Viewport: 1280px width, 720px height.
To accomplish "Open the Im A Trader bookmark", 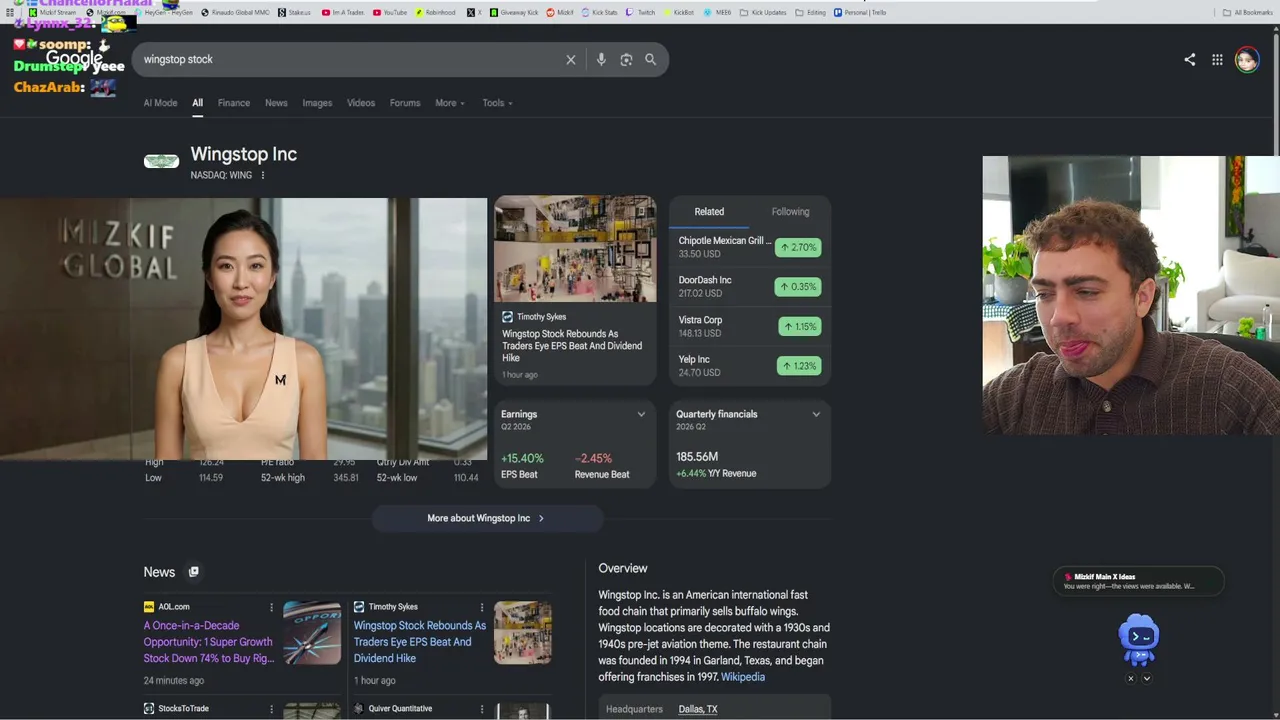I will 342,13.
